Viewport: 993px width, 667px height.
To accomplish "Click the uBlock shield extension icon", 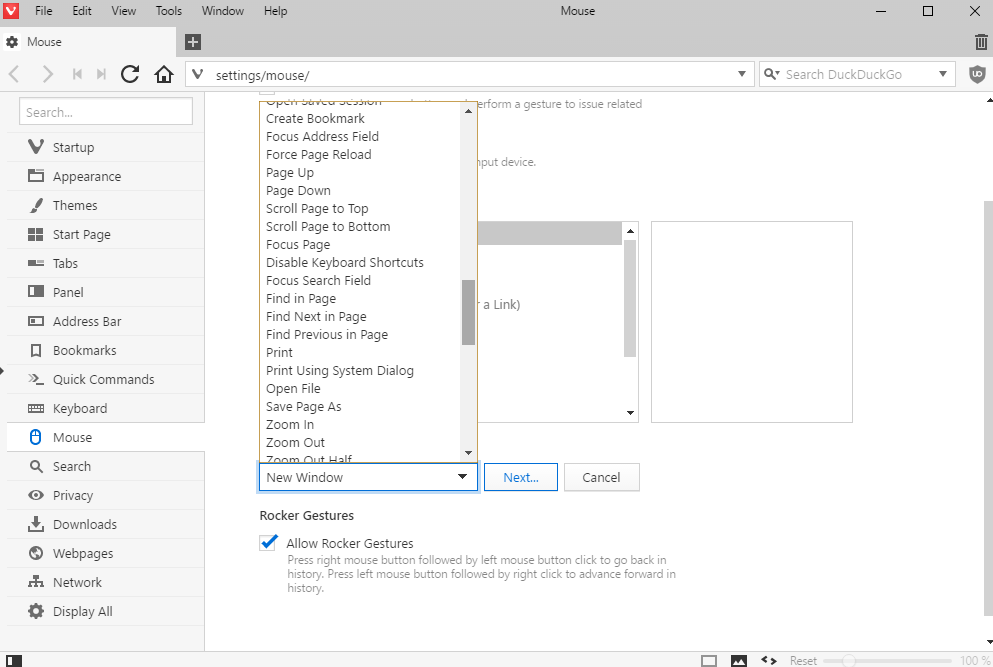I will point(978,74).
